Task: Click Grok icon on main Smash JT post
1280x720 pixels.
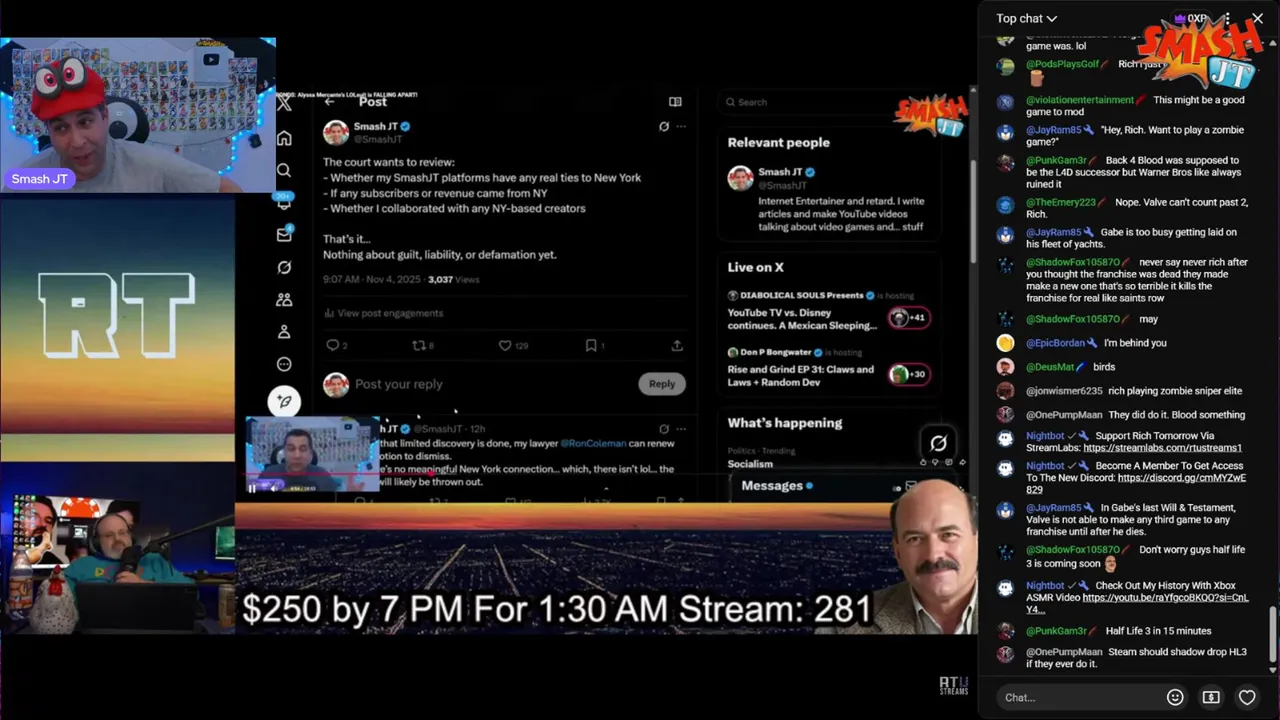Action: [664, 126]
